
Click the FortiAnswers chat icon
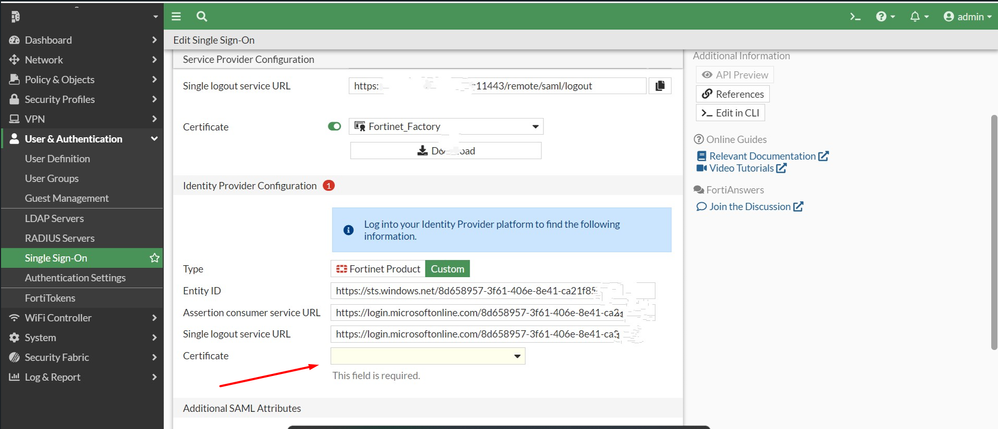[x=698, y=190]
